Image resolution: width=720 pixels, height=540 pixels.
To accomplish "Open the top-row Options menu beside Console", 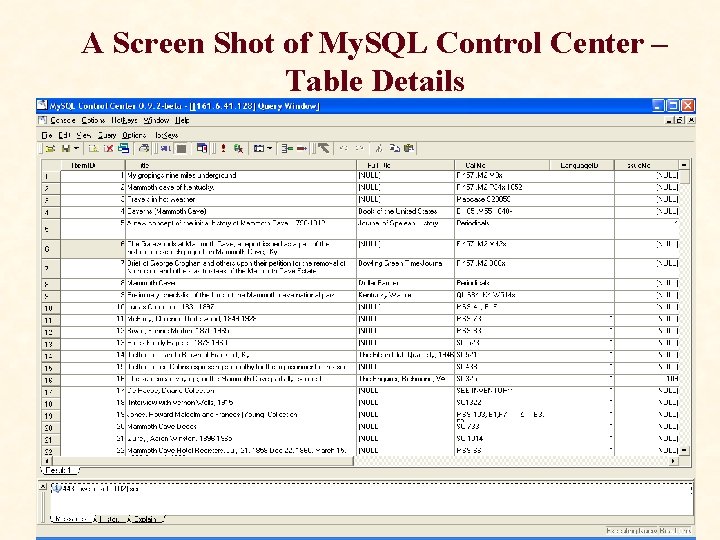I will (x=93, y=120).
